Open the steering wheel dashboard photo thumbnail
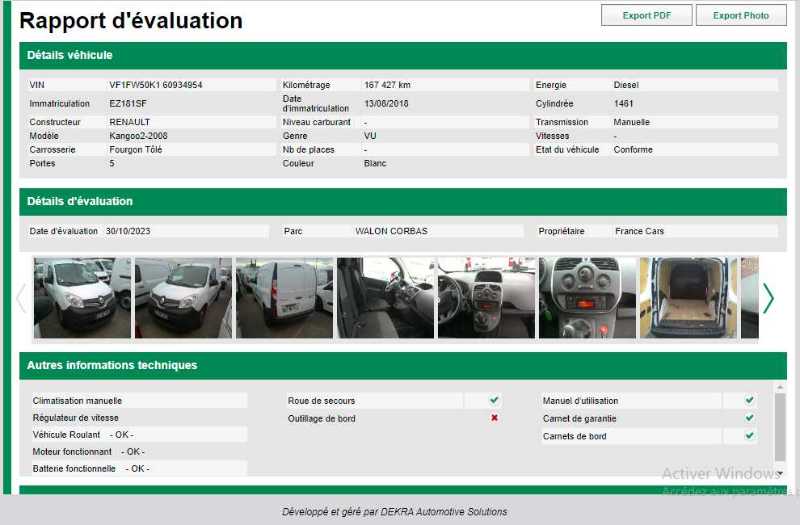 pyautogui.click(x=486, y=298)
